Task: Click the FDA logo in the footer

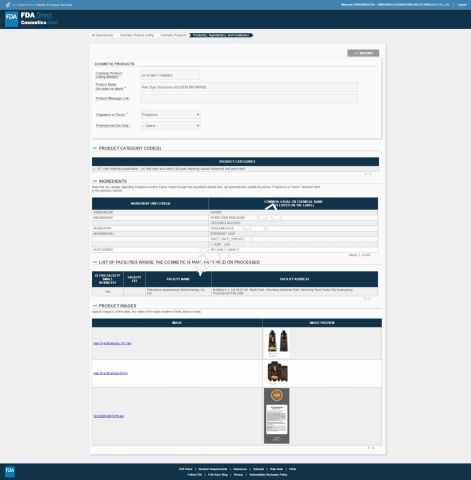Action: [10, 471]
